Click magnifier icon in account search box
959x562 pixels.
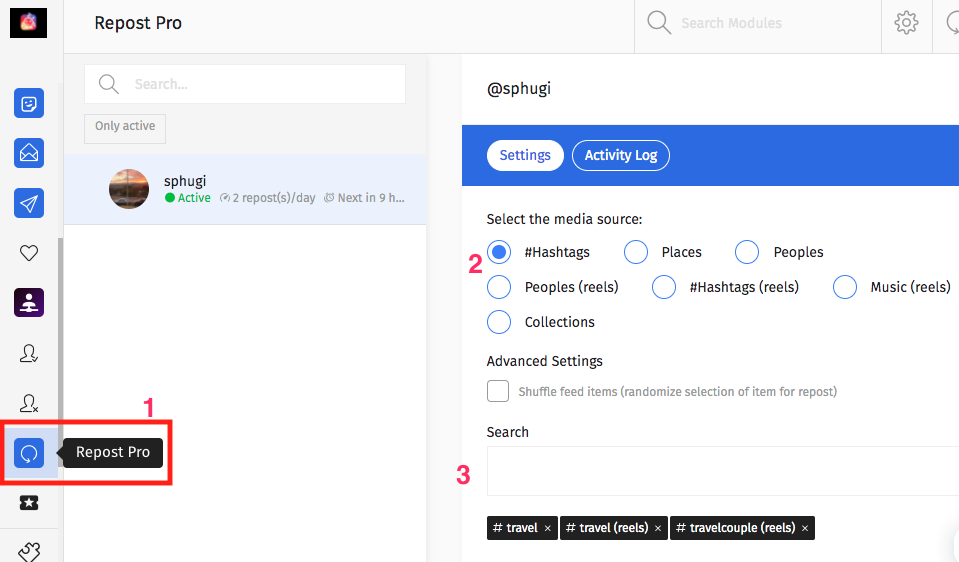coord(109,84)
